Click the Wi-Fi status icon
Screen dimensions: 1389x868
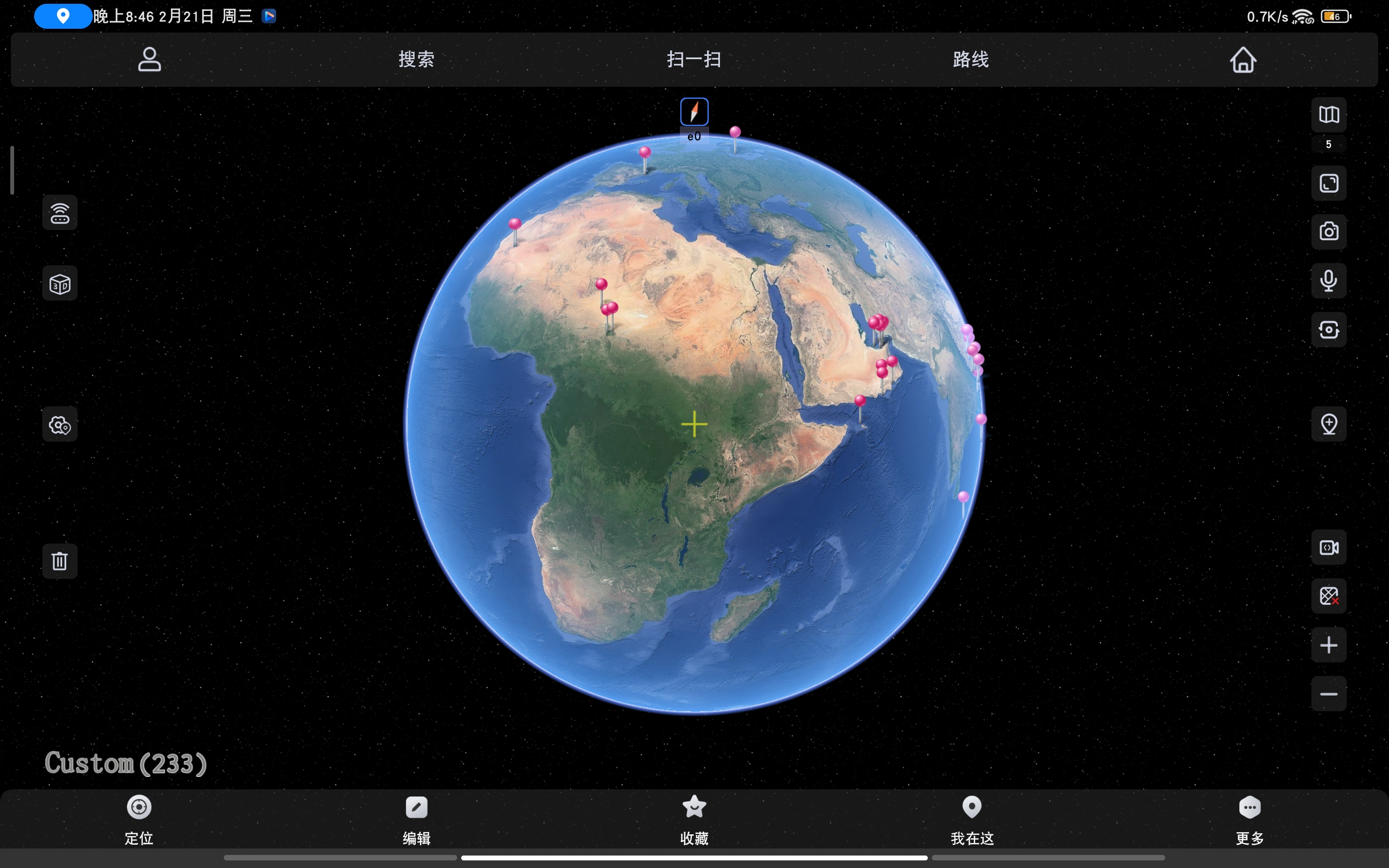(1303, 17)
